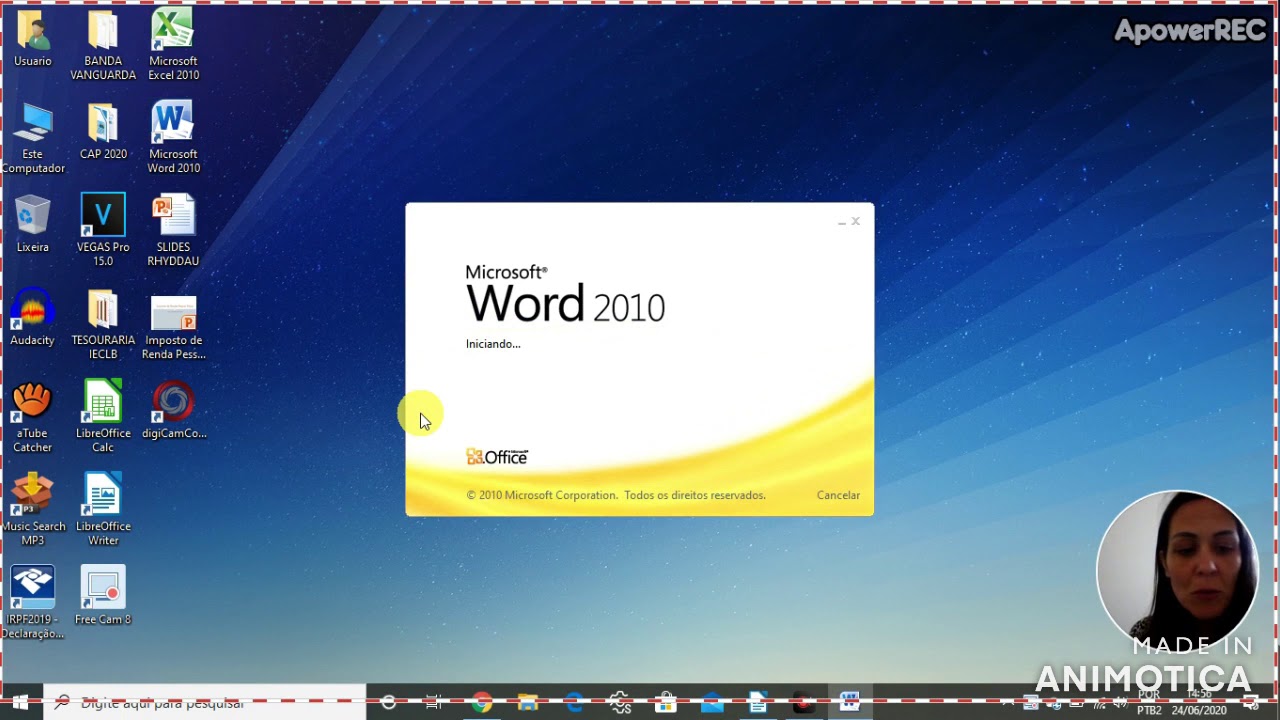
Task: Launch Microsoft Word 2010 desktop shortcut
Action: [173, 138]
